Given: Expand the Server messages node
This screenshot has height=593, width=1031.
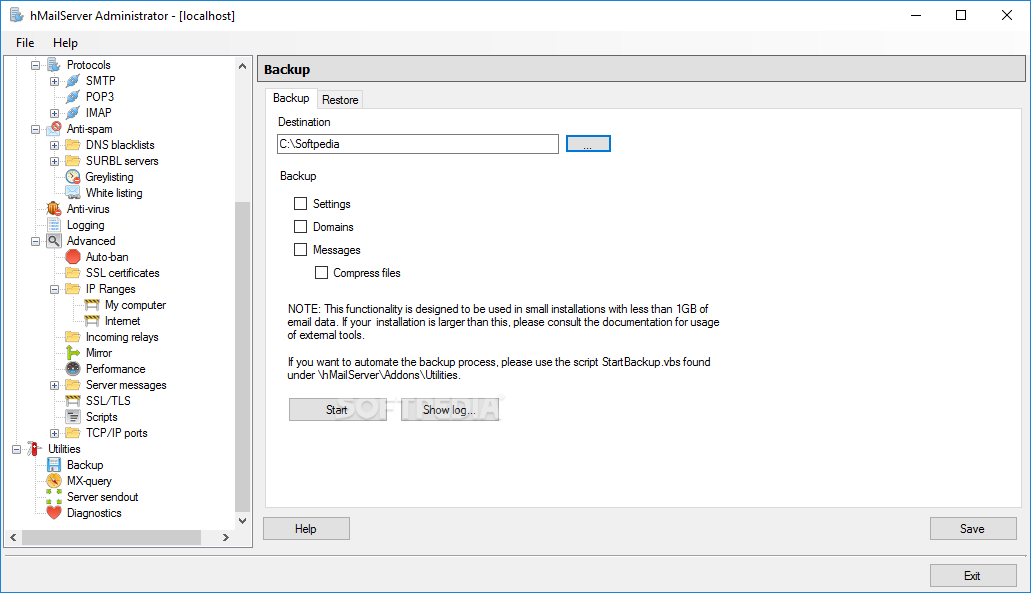Looking at the screenshot, I should 55,385.
